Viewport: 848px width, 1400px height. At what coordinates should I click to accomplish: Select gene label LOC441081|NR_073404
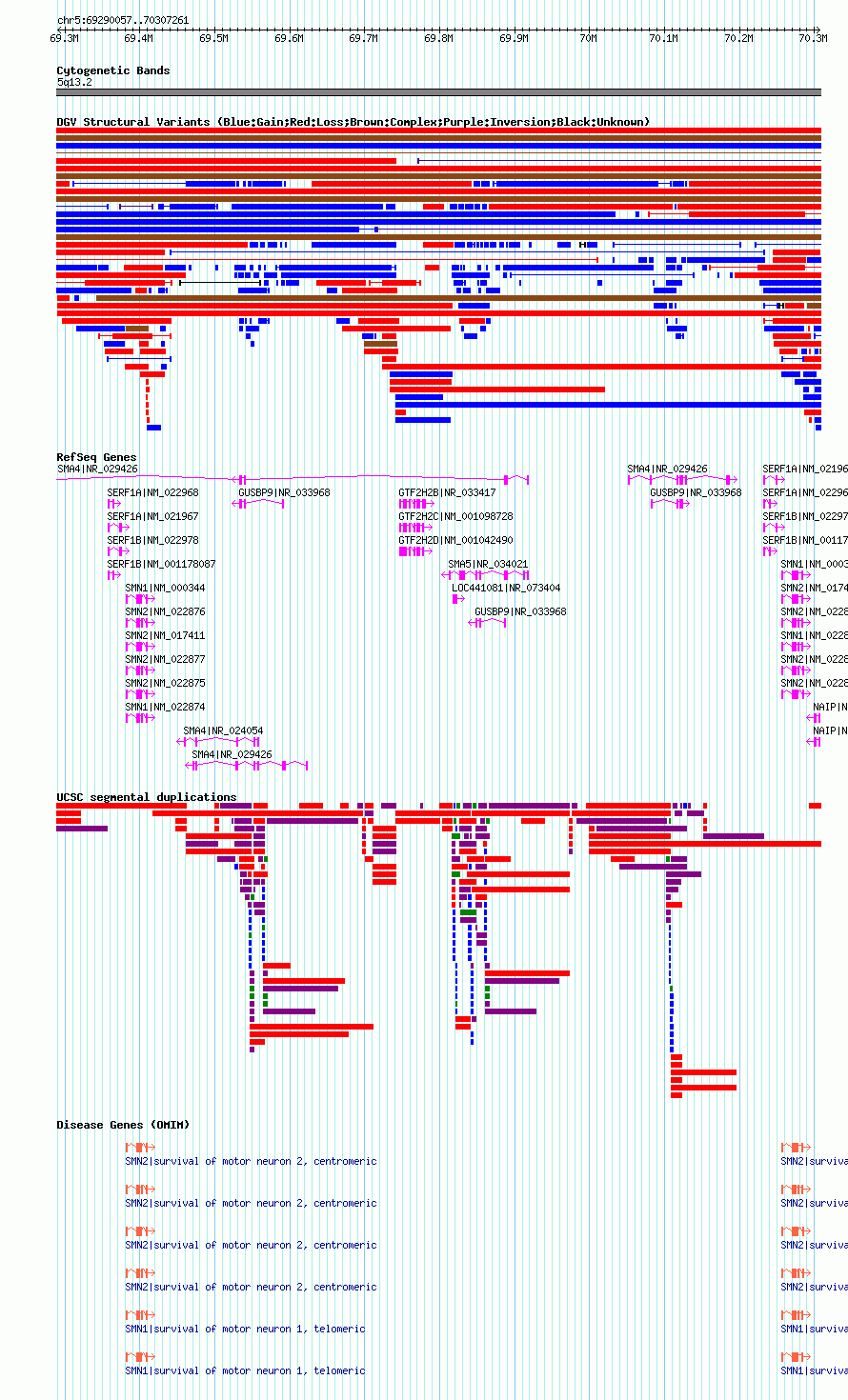pyautogui.click(x=506, y=588)
